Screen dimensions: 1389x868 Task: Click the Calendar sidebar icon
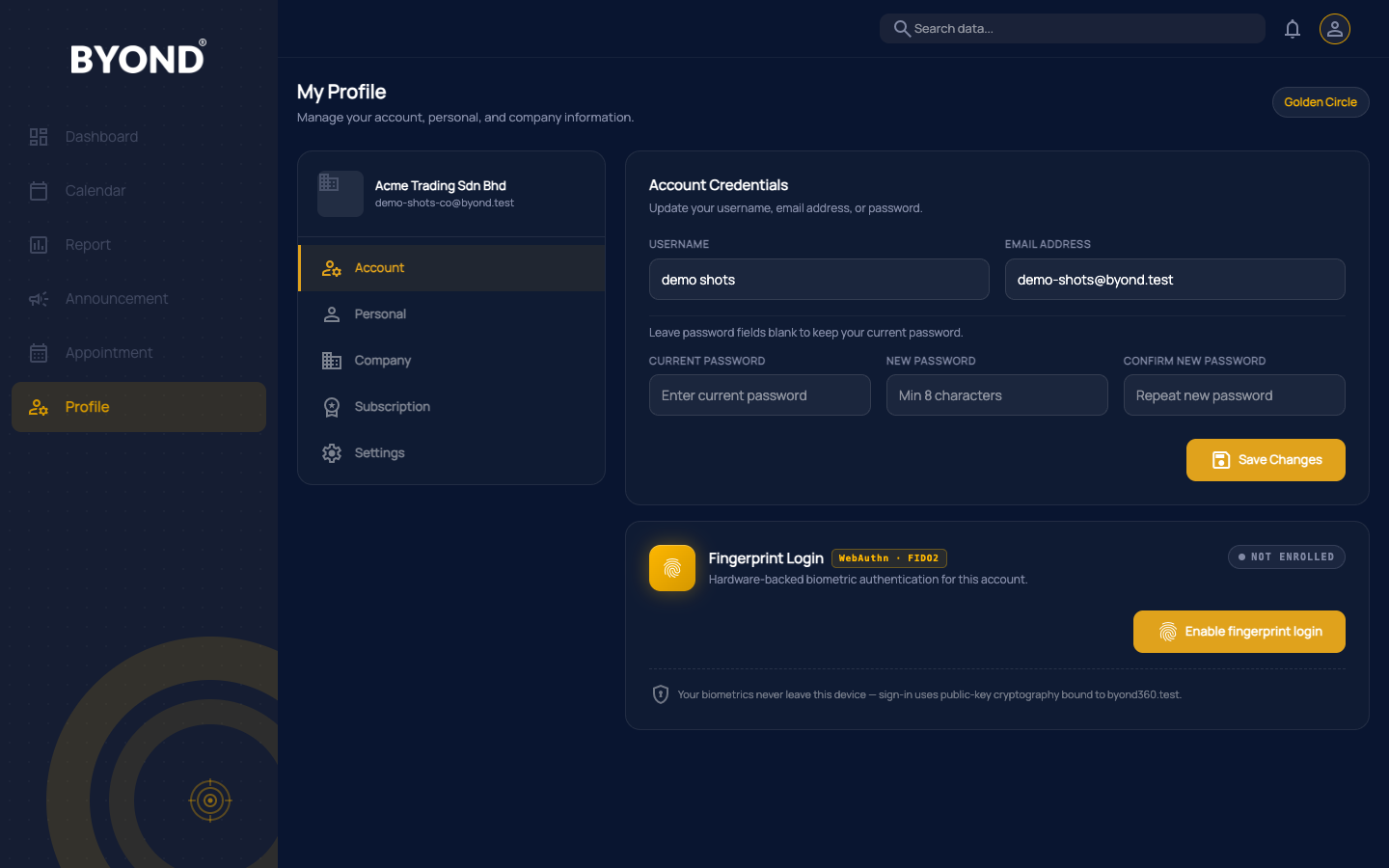39,191
